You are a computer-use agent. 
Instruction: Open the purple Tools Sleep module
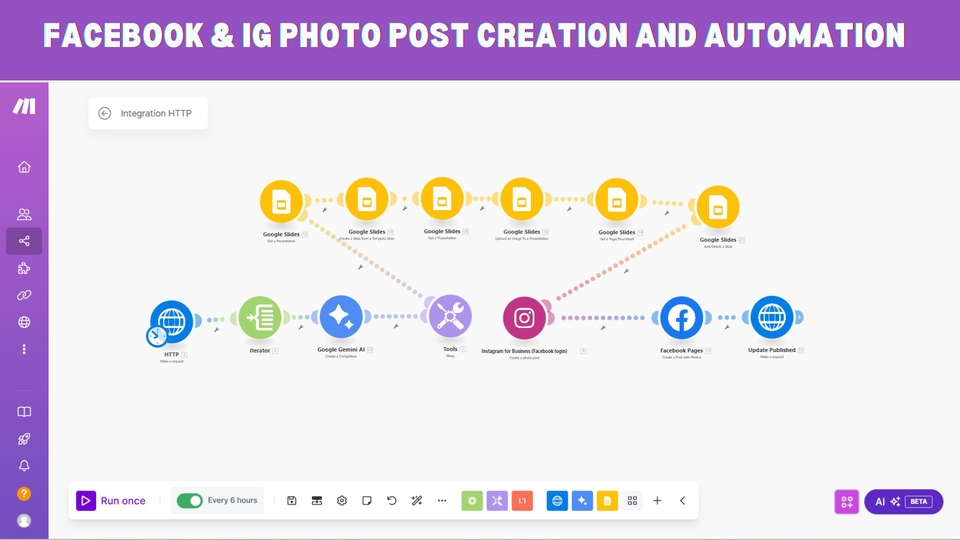(x=450, y=316)
